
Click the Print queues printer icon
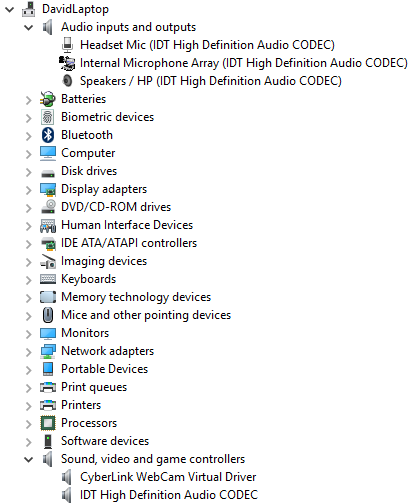pyautogui.click(x=48, y=387)
